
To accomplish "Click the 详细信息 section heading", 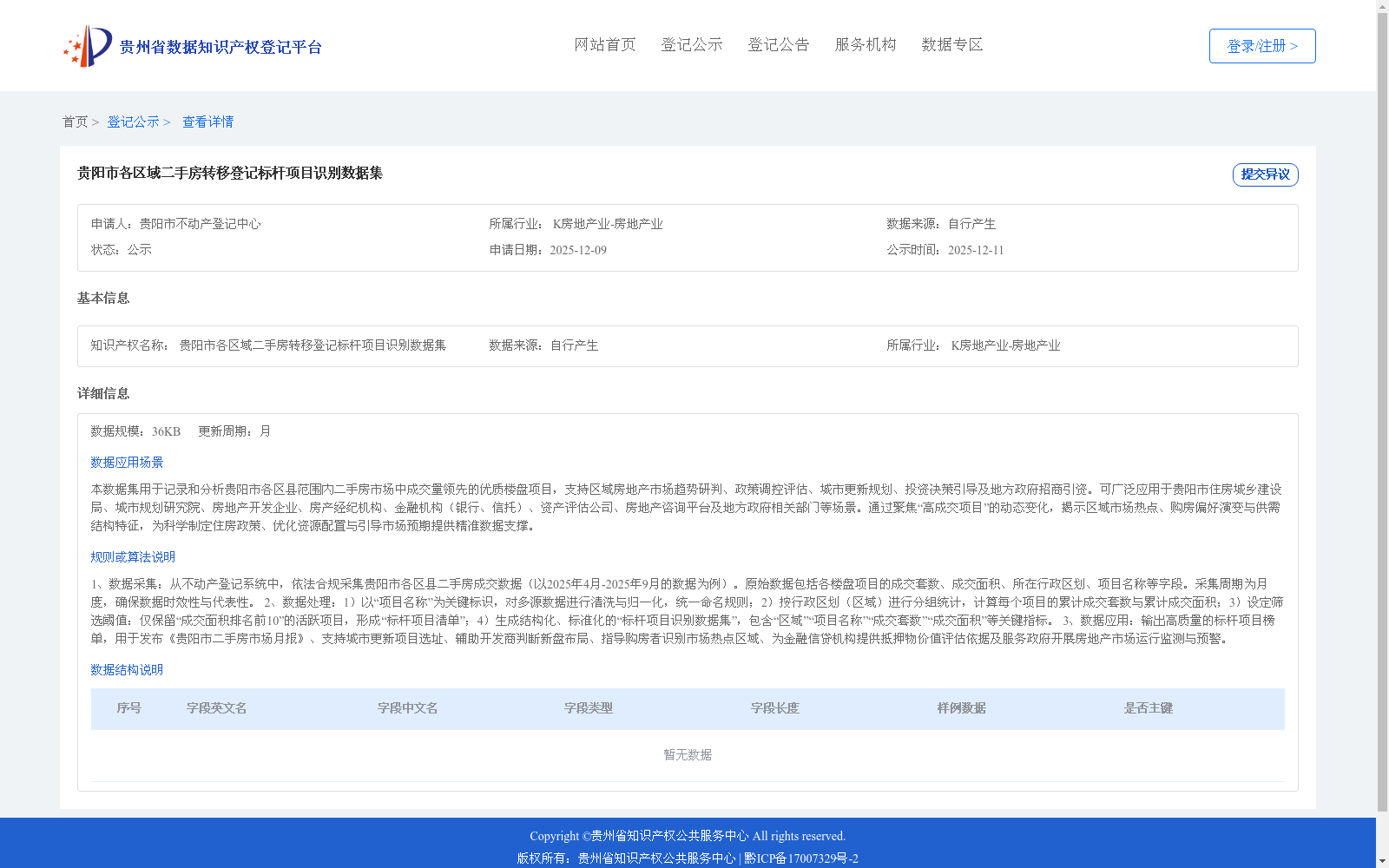I will point(103,393).
